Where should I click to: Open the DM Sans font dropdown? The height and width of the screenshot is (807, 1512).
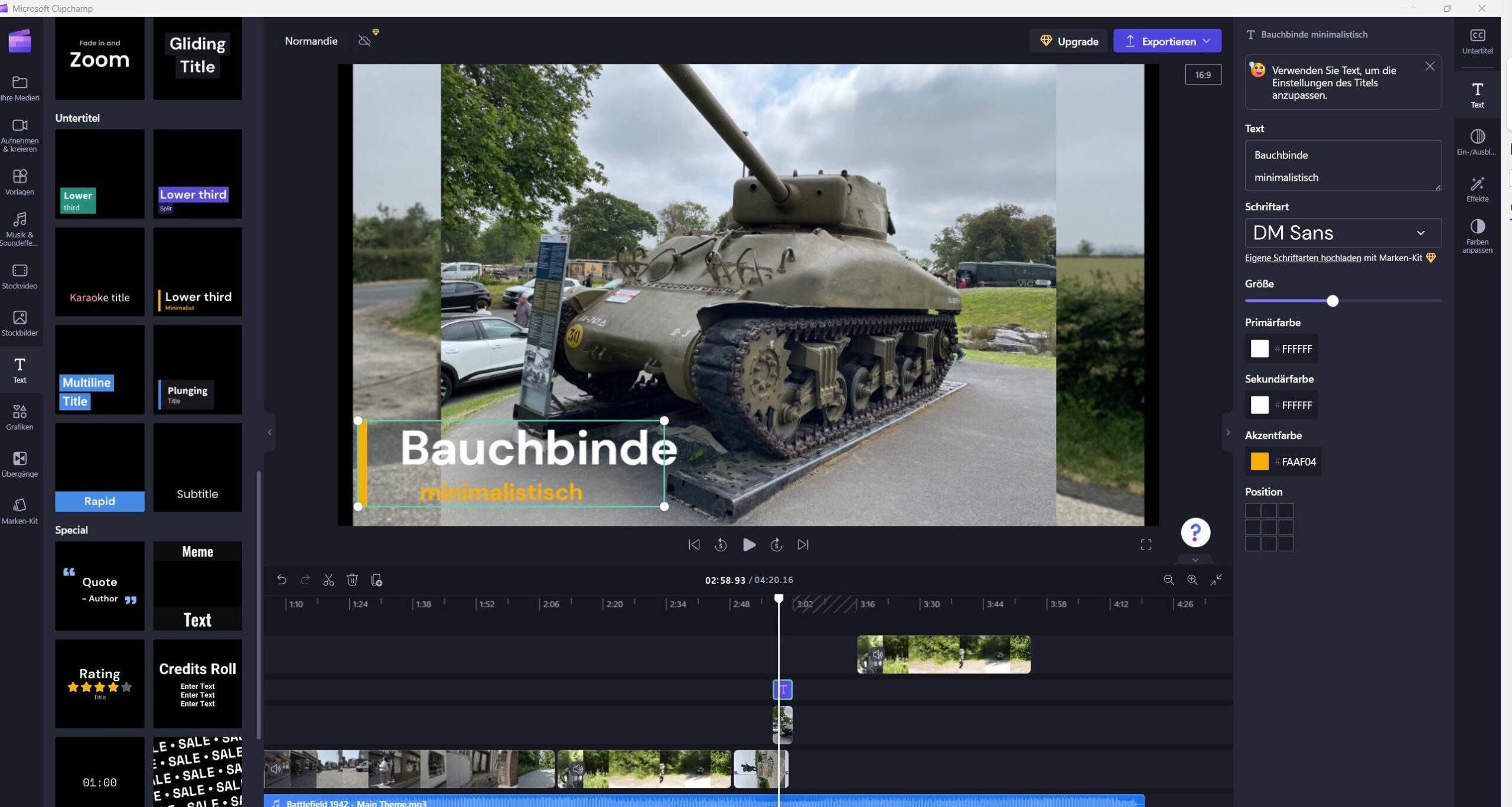coord(1342,233)
